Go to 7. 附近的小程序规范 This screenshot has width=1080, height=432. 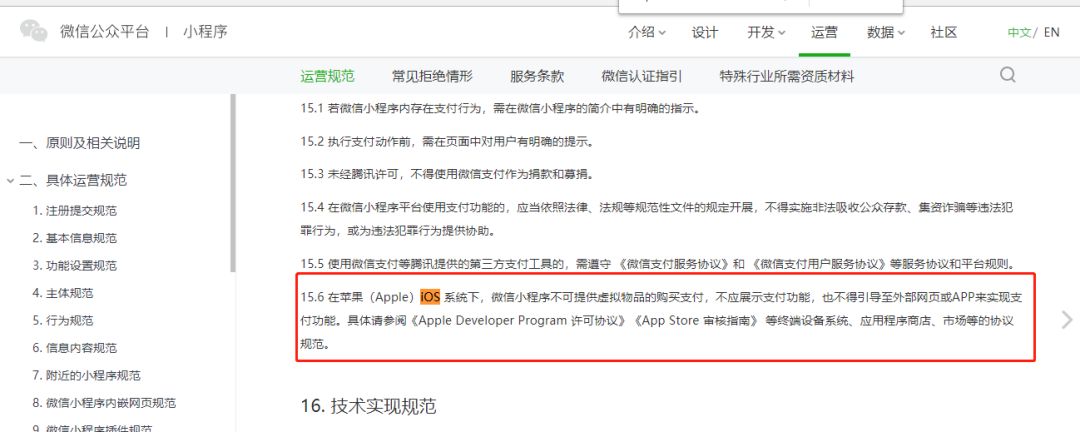86,376
